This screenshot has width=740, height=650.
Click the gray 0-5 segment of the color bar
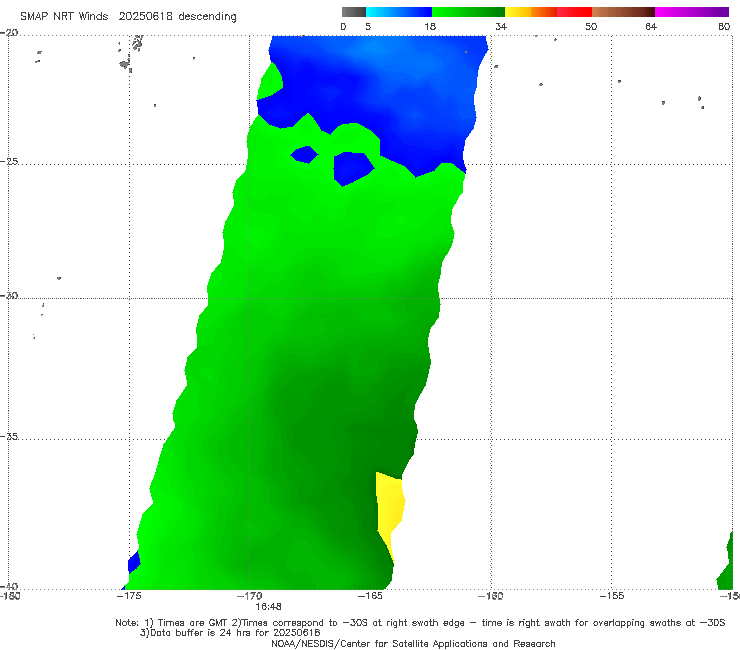(354, 12)
